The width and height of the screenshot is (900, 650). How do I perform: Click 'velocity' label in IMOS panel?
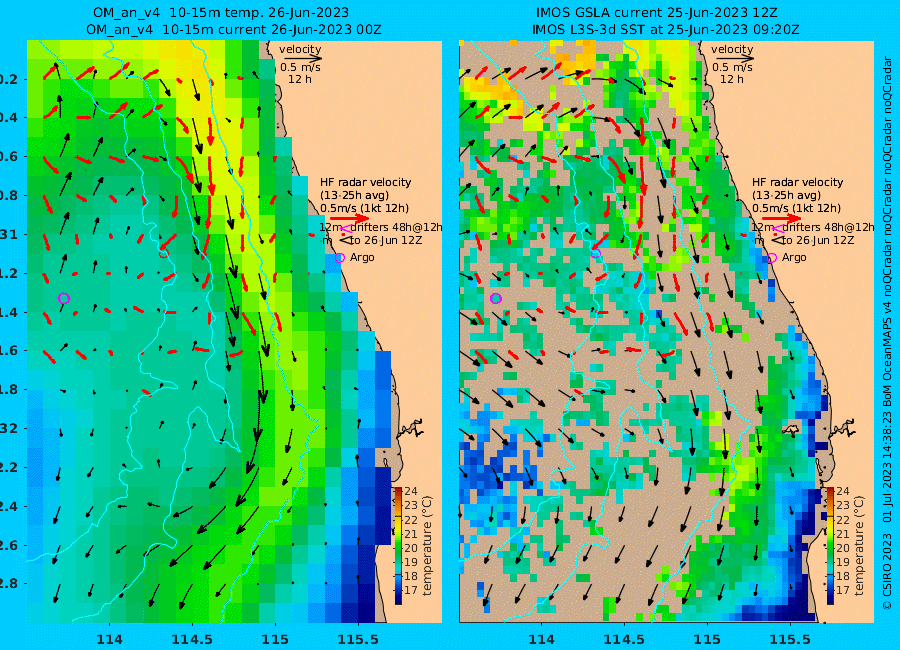(x=732, y=49)
